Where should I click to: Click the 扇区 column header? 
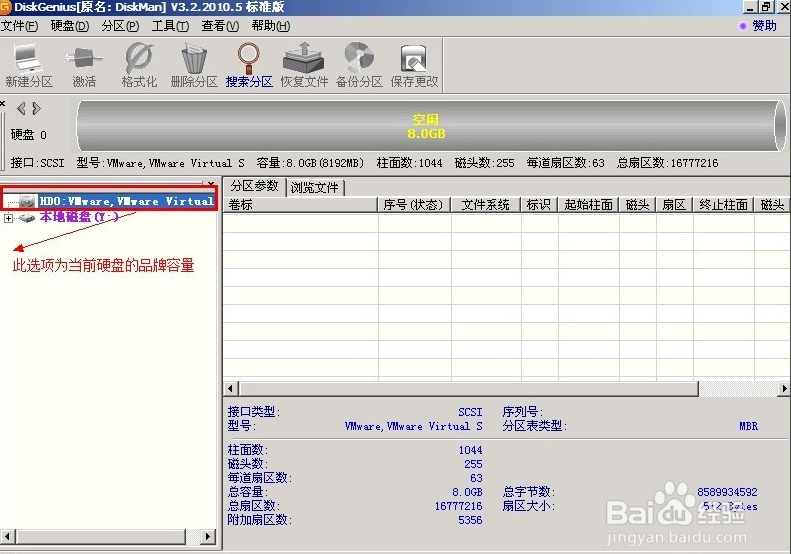click(x=674, y=204)
